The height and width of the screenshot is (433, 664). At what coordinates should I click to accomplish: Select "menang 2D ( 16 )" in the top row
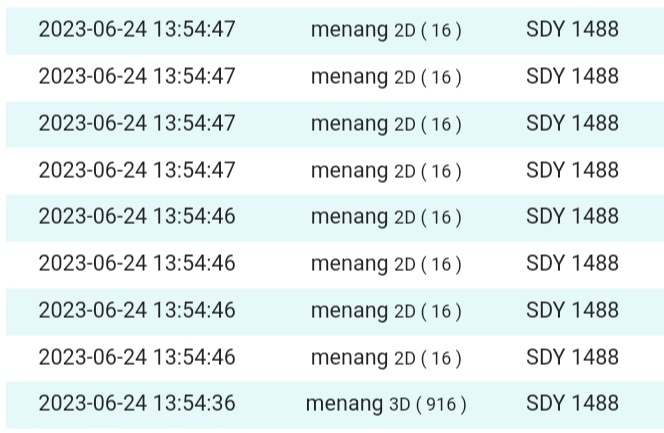click(386, 29)
